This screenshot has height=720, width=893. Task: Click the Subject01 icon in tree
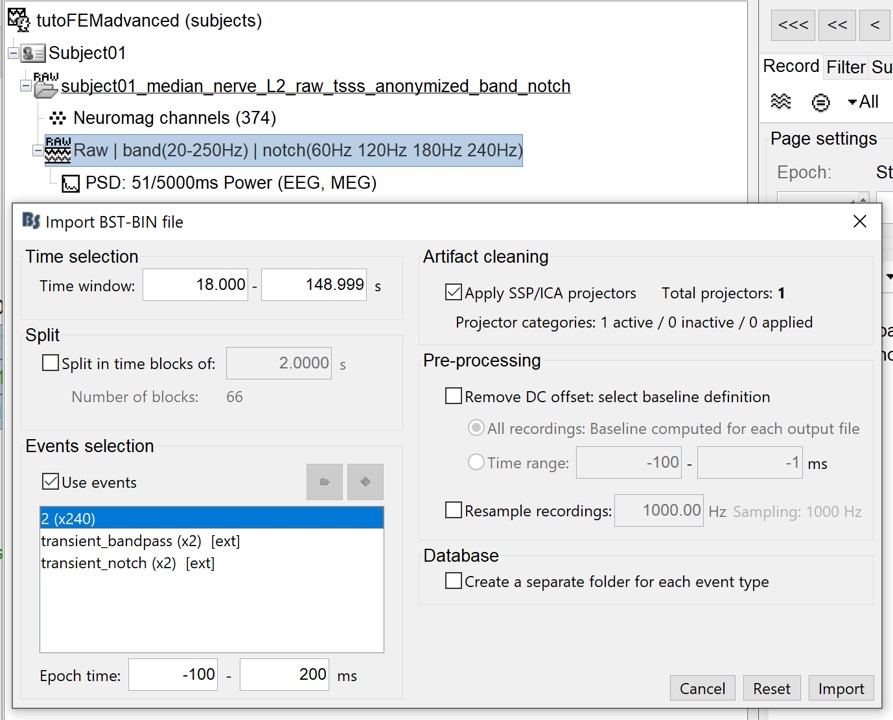point(34,54)
